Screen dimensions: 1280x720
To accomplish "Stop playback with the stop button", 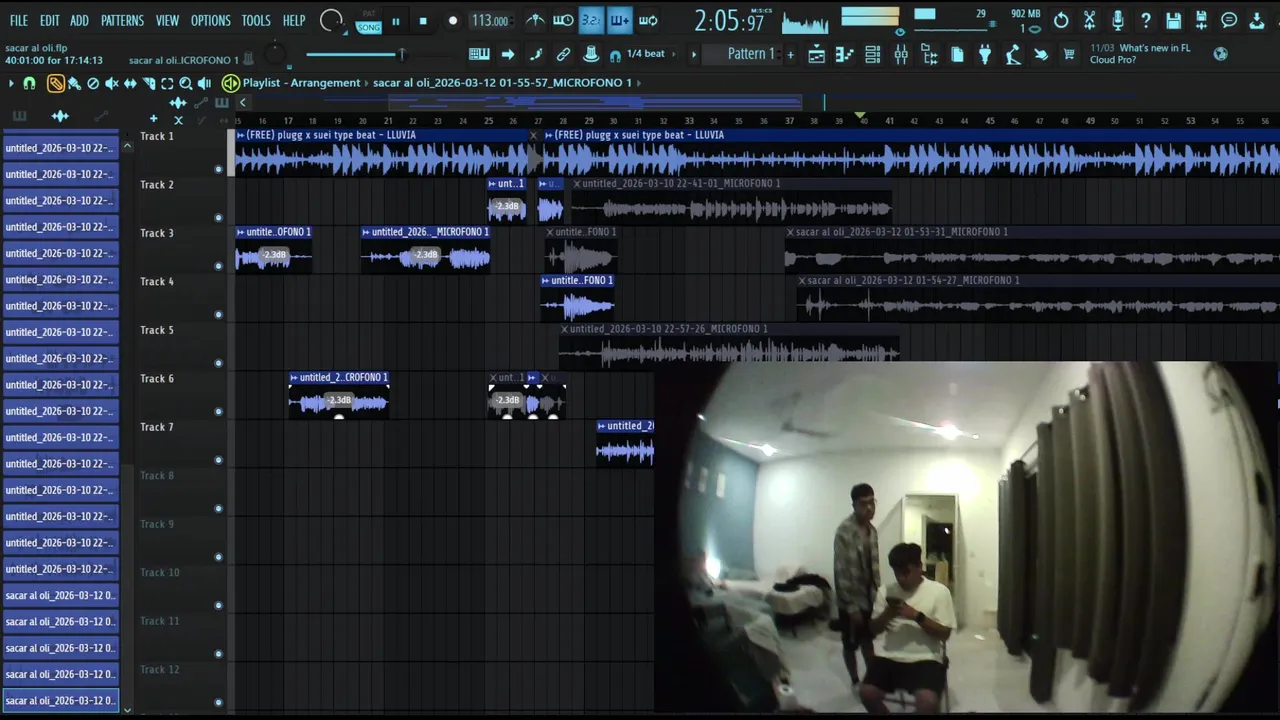I will tap(423, 21).
